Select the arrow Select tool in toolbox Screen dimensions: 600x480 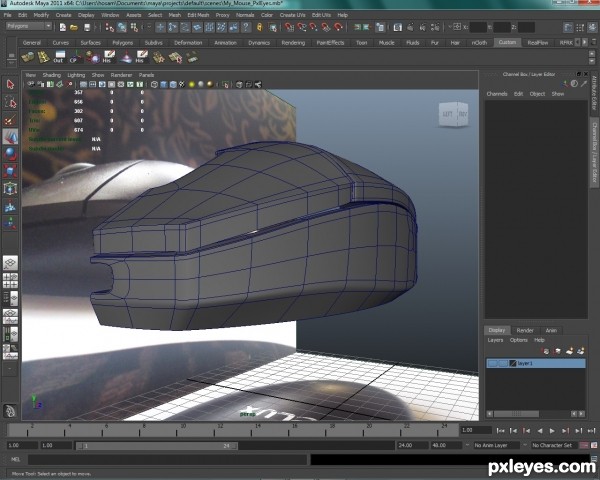pyautogui.click(x=10, y=85)
